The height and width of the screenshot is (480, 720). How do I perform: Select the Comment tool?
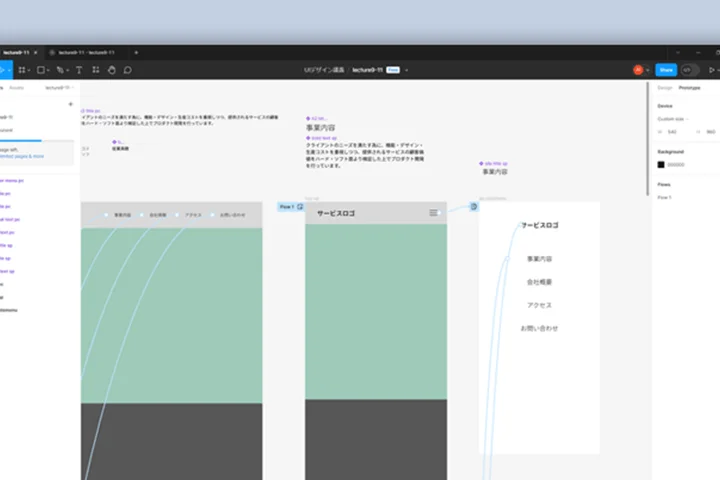(128, 70)
